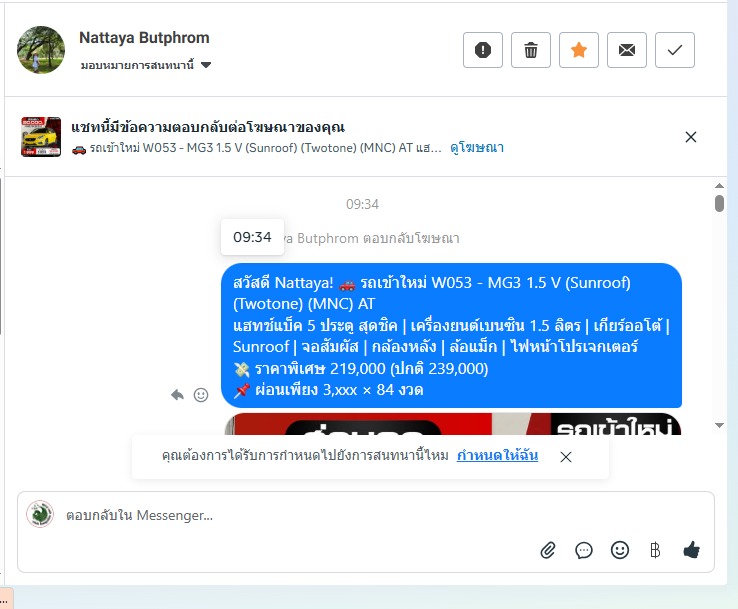Toggle the orange star follow-up icon

click(579, 50)
